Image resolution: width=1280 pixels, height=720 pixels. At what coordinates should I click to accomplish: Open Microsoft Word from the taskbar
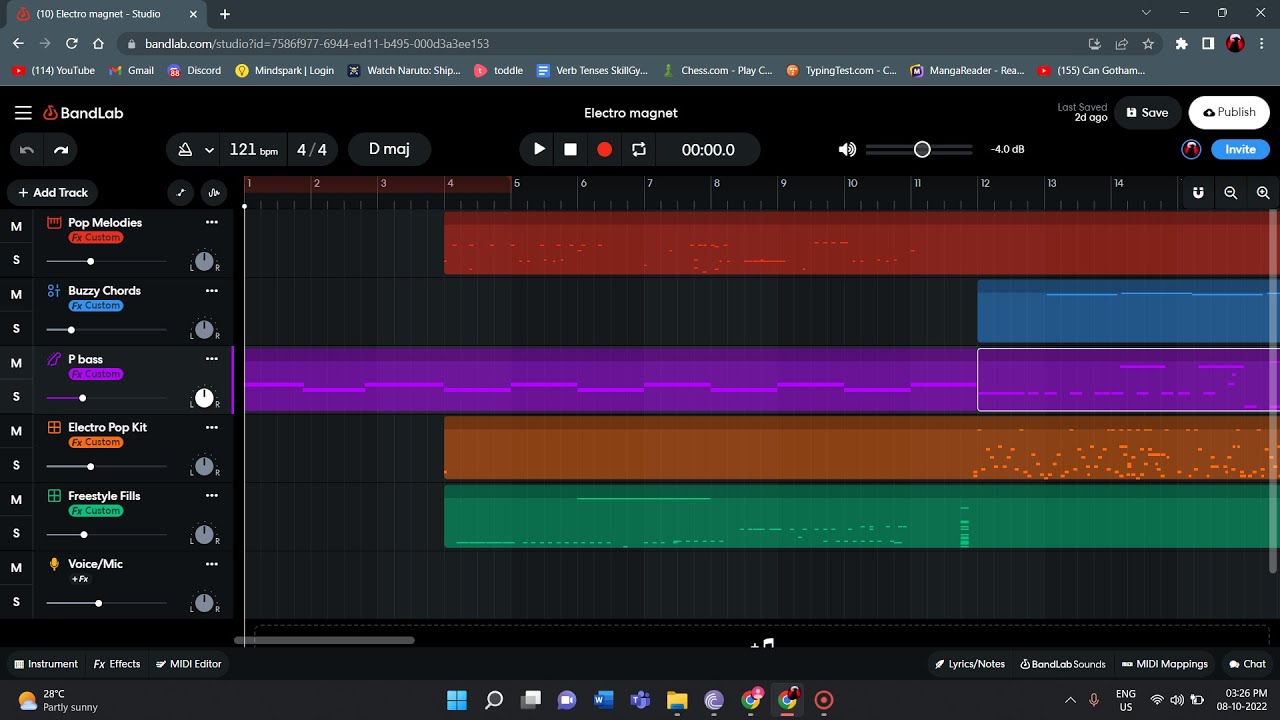click(x=603, y=700)
